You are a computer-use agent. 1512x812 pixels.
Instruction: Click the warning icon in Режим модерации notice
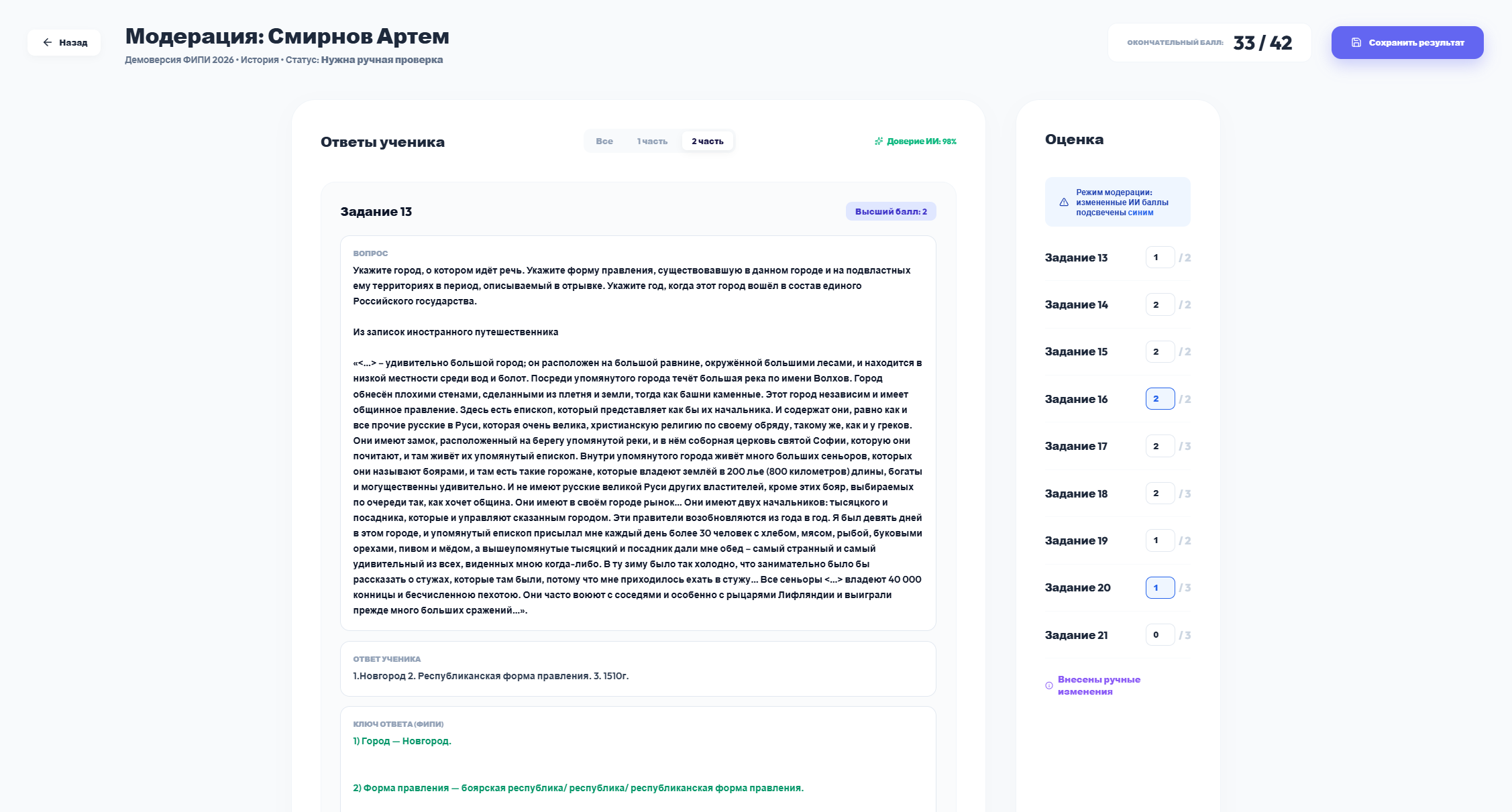pos(1063,201)
